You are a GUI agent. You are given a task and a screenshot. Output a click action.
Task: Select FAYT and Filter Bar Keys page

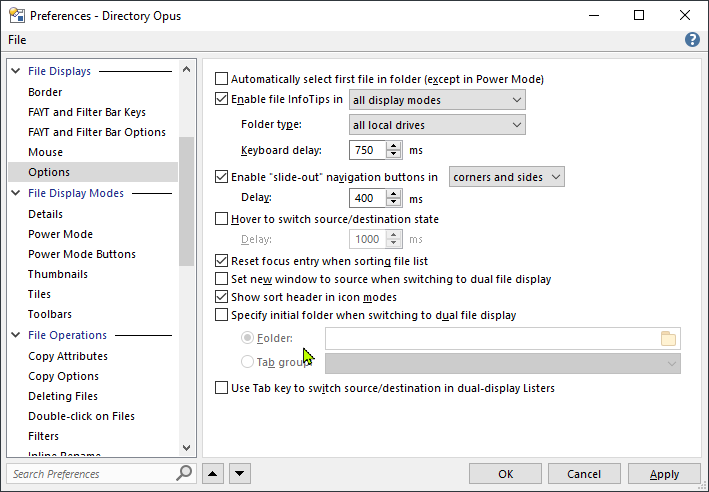[x=87, y=112]
